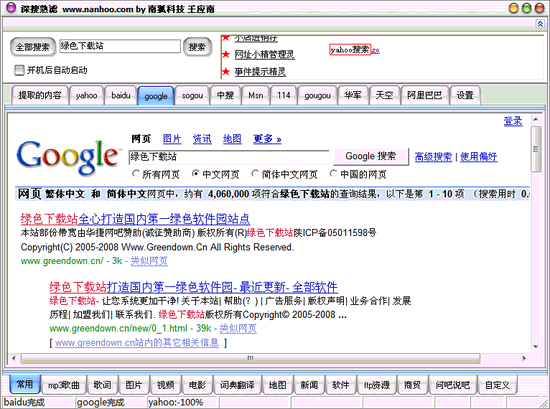Switch to the Msn tab
This screenshot has width=550, height=409.
pos(256,95)
